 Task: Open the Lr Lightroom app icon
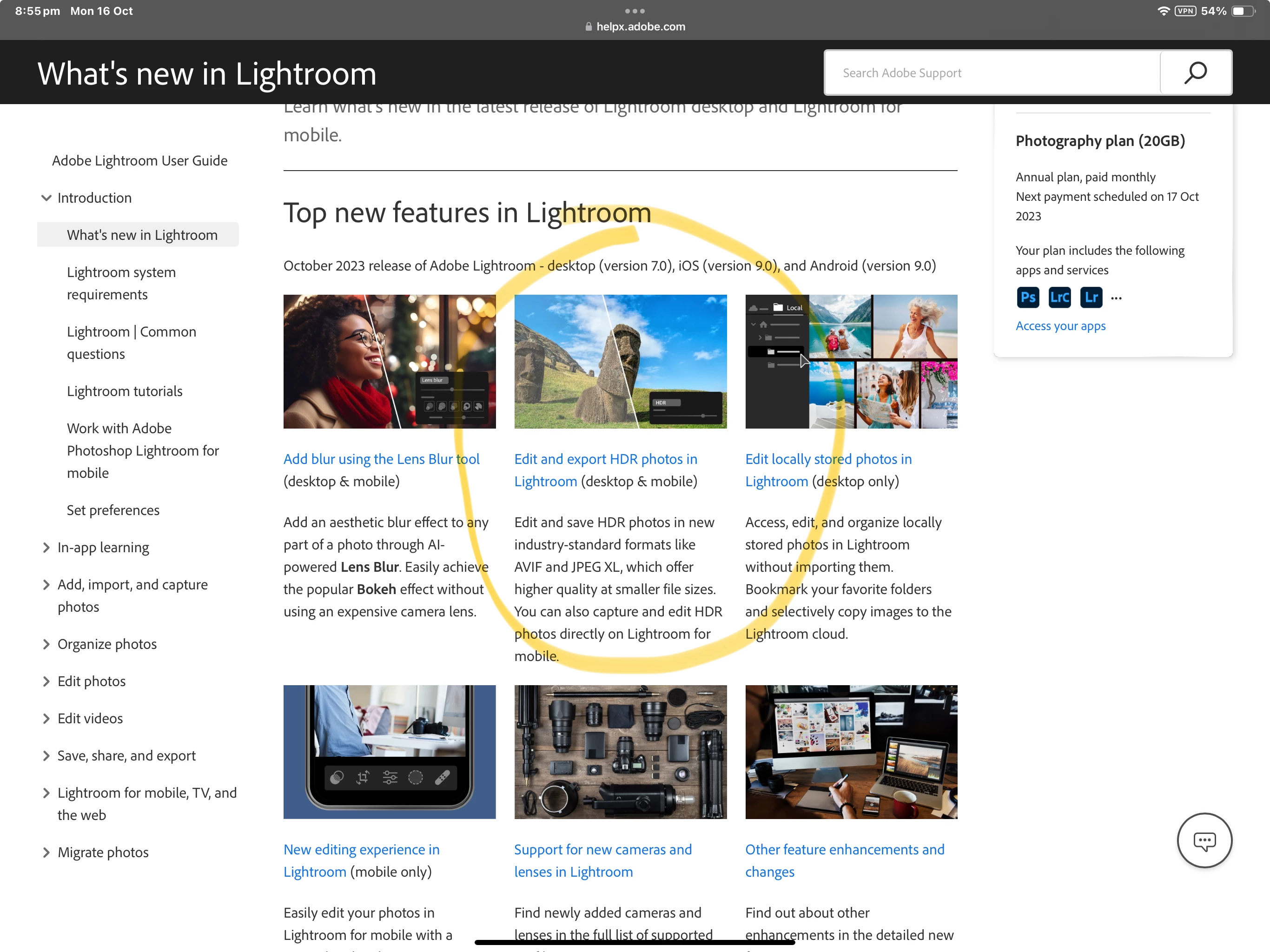click(x=1091, y=297)
